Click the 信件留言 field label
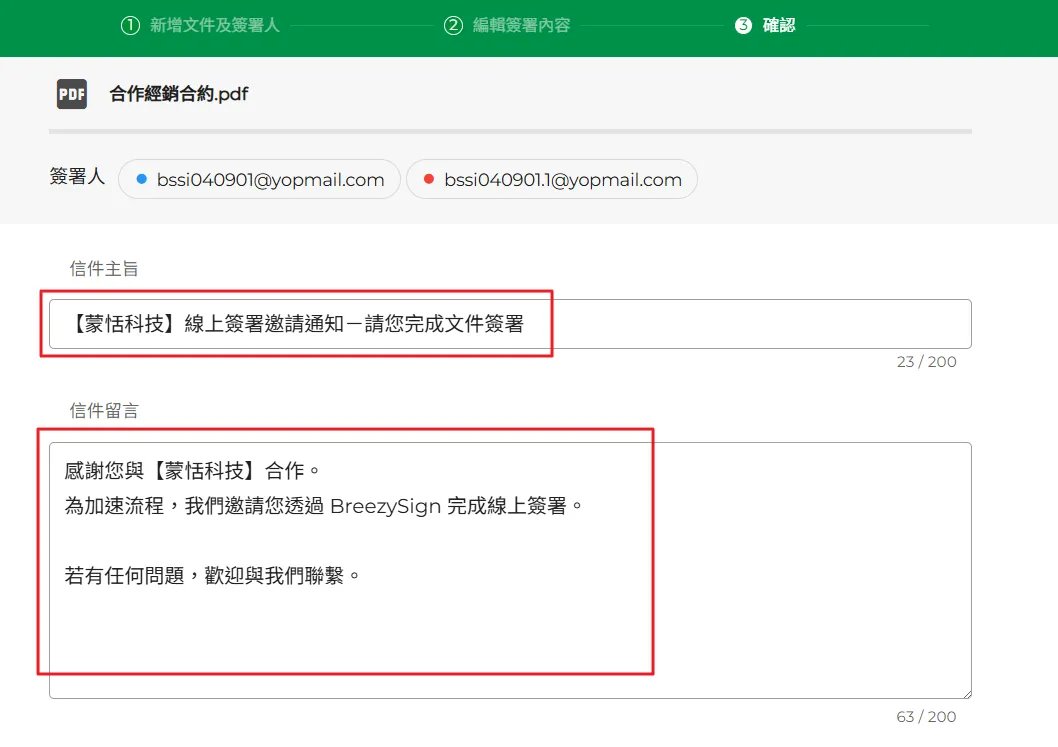 point(104,411)
